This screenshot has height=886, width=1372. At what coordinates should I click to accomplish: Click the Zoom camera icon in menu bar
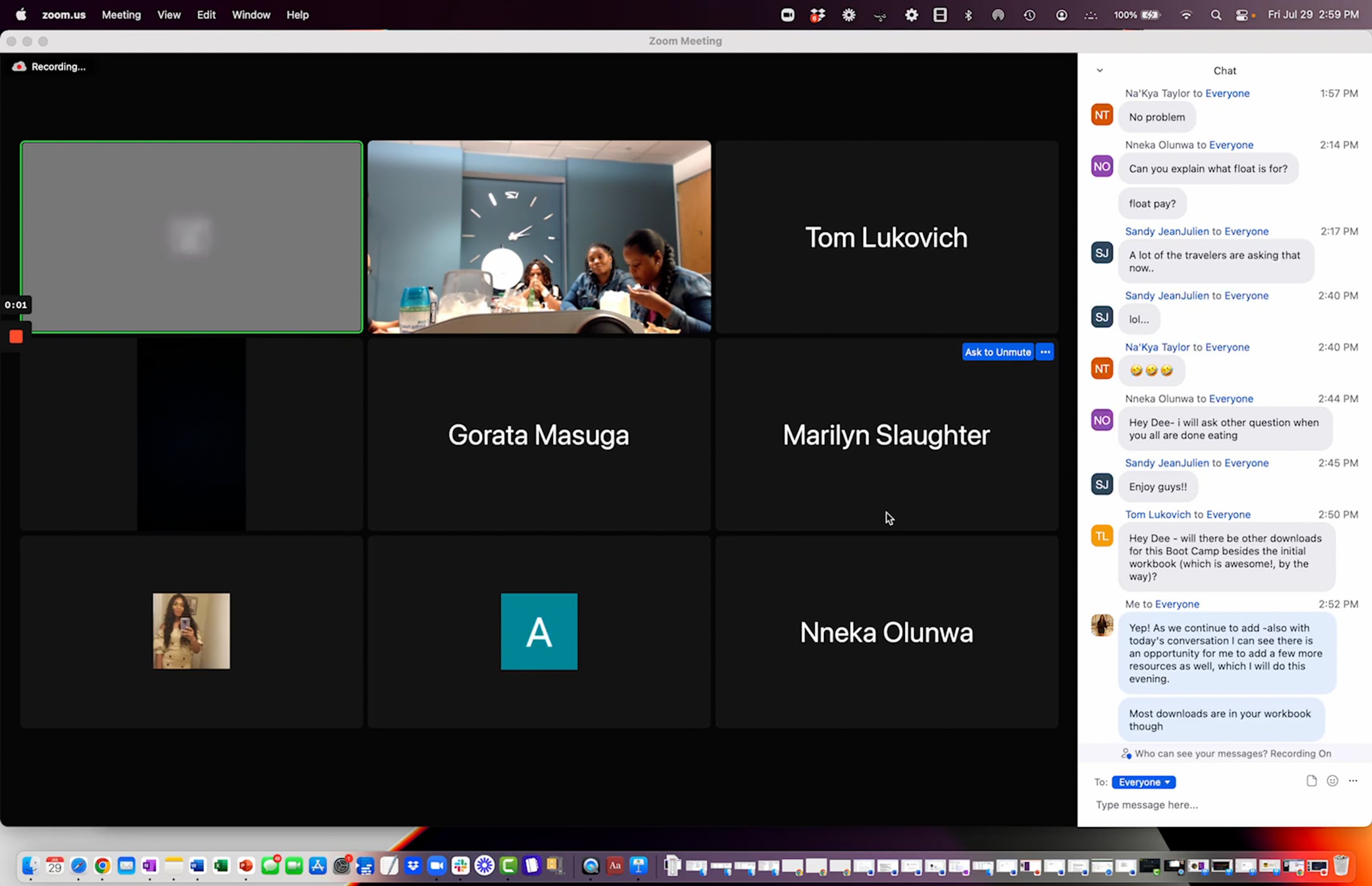(788, 15)
